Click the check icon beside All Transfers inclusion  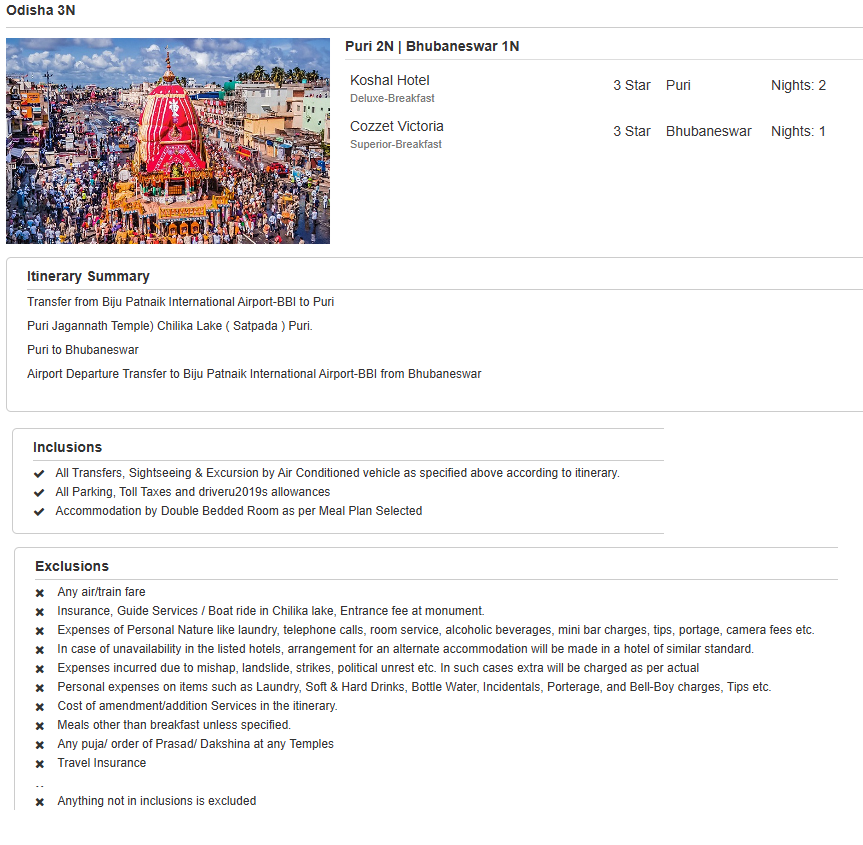coord(39,473)
